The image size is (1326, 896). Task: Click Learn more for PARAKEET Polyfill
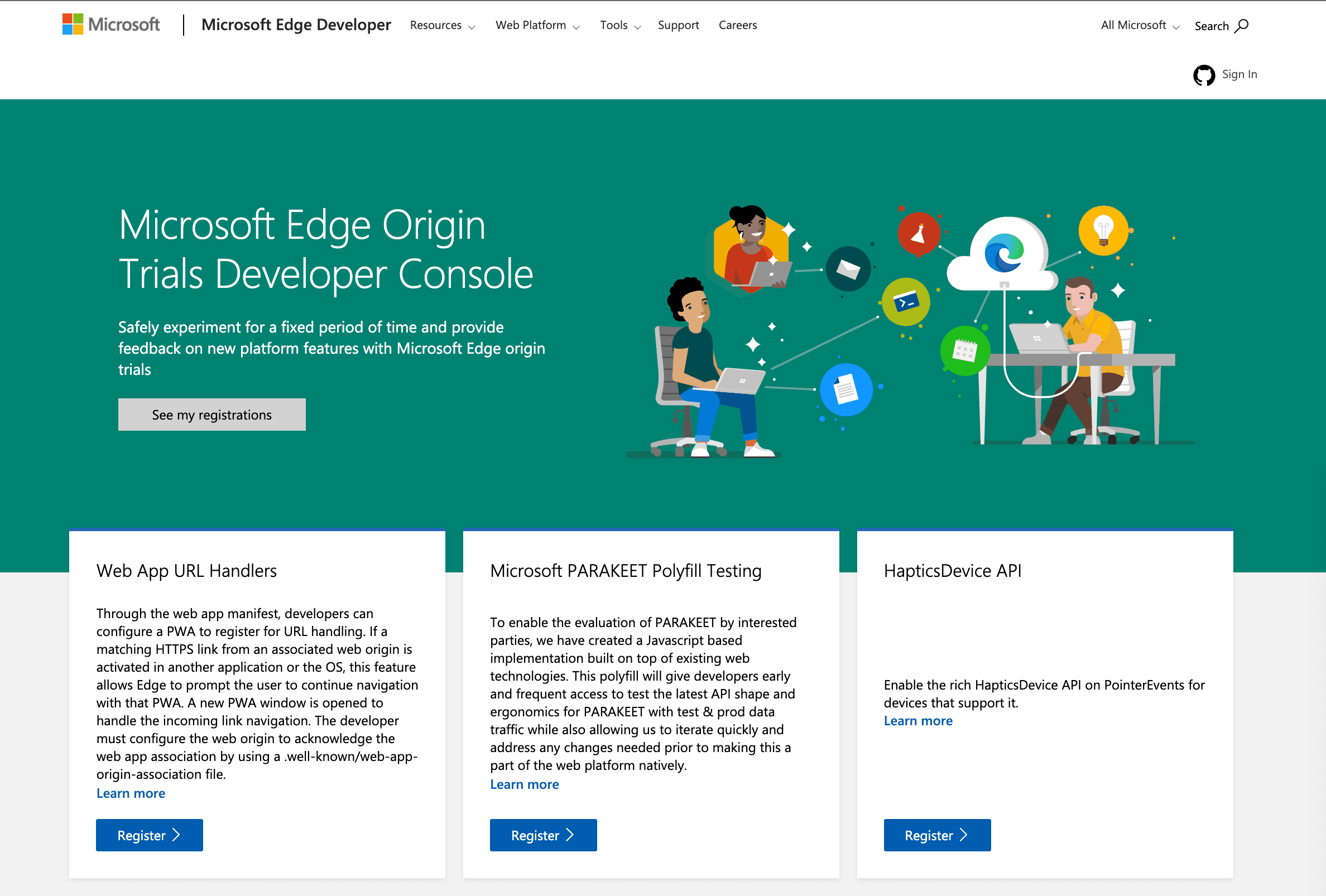[524, 783]
